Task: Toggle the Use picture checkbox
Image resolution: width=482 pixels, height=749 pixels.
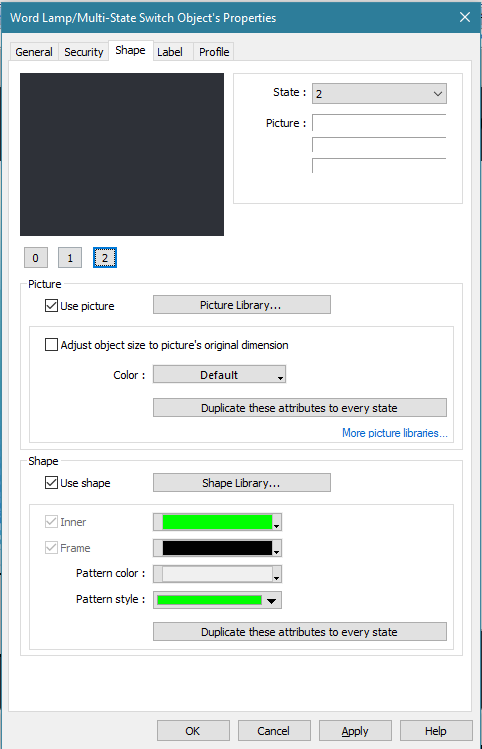Action: [x=51, y=306]
